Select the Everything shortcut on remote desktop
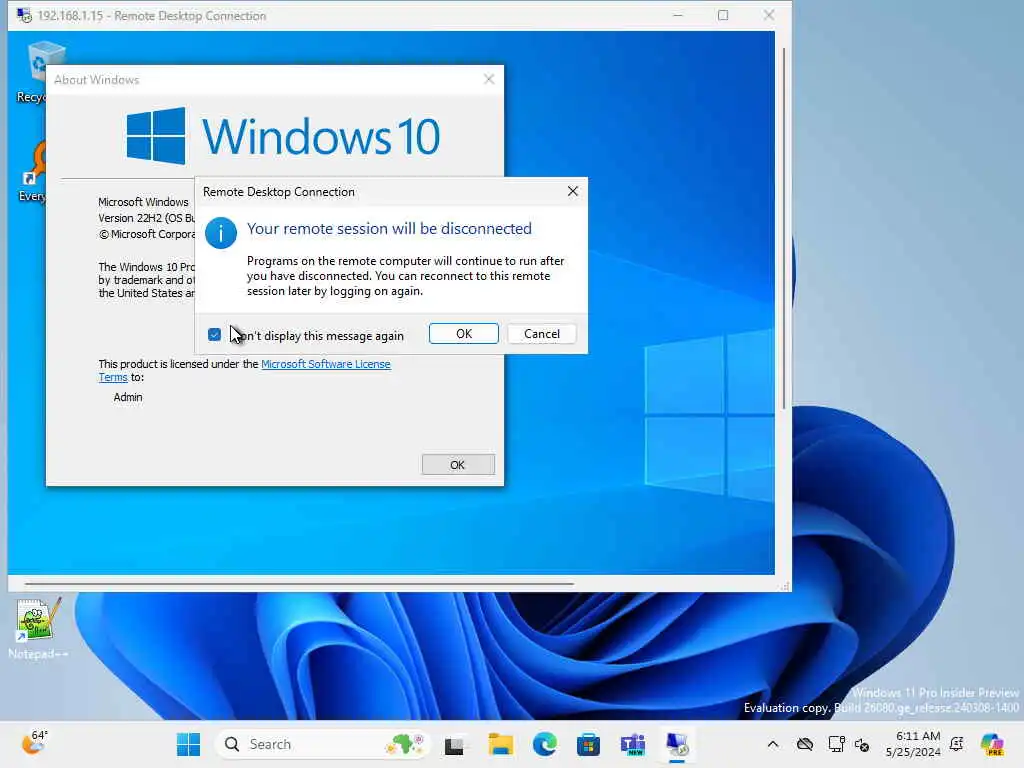 pyautogui.click(x=33, y=171)
